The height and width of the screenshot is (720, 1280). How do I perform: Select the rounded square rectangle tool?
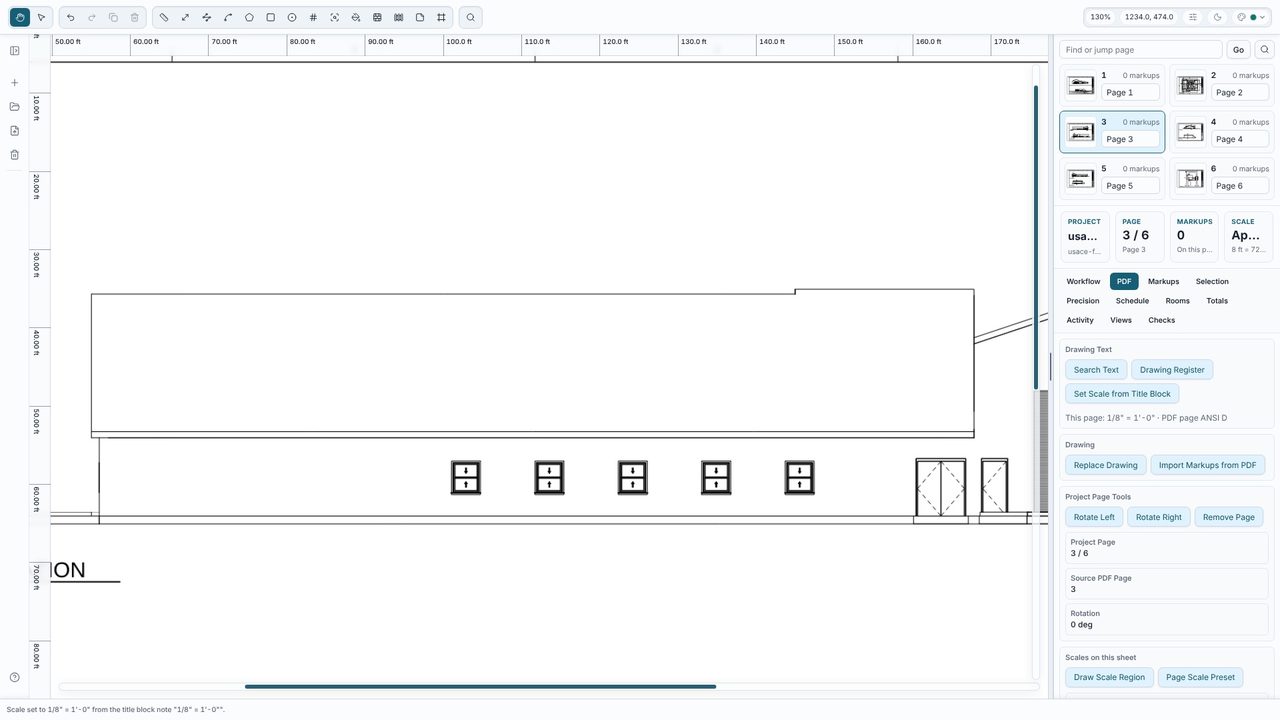tap(270, 17)
